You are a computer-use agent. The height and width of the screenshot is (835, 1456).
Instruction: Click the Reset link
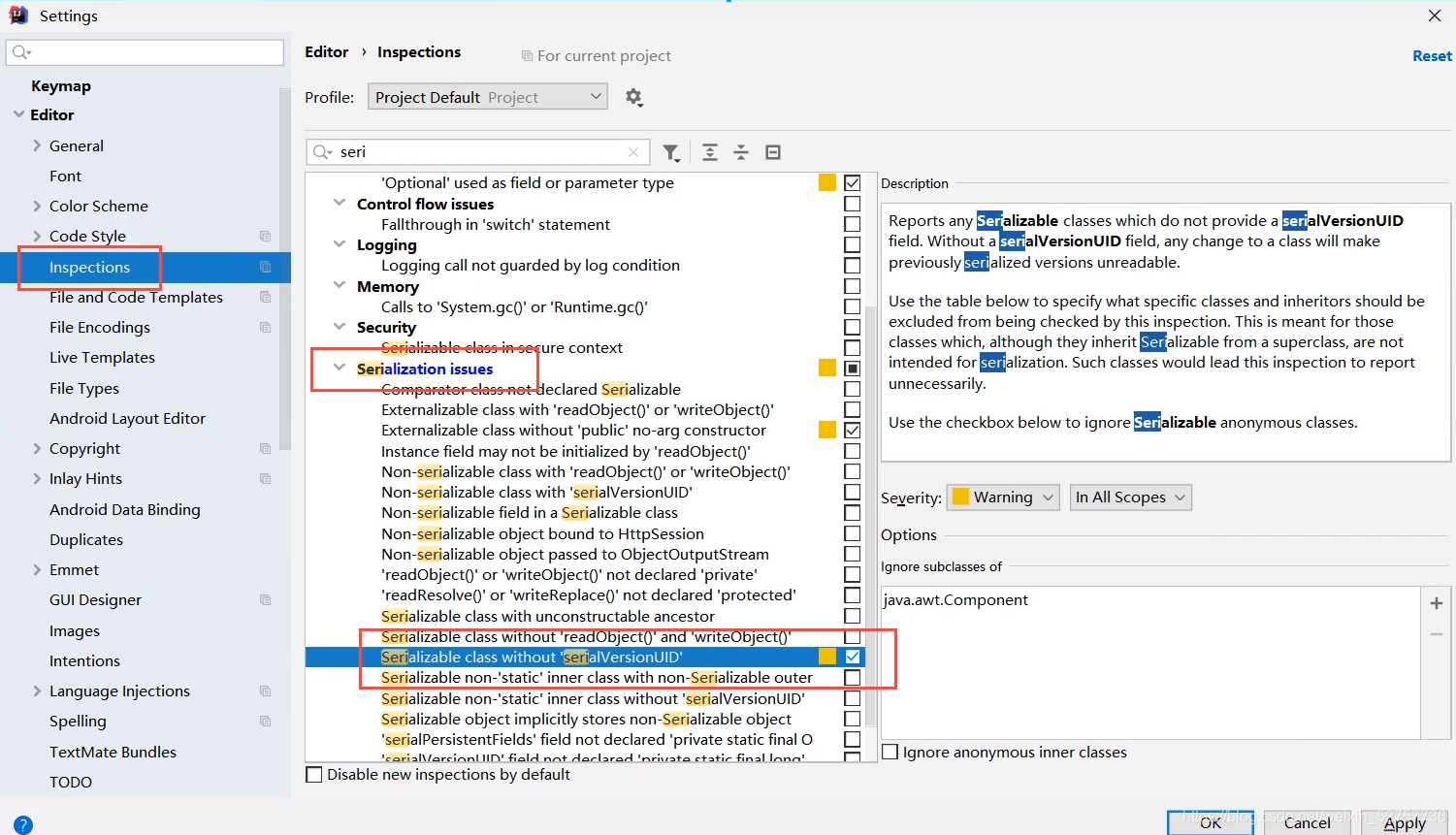pos(1432,56)
